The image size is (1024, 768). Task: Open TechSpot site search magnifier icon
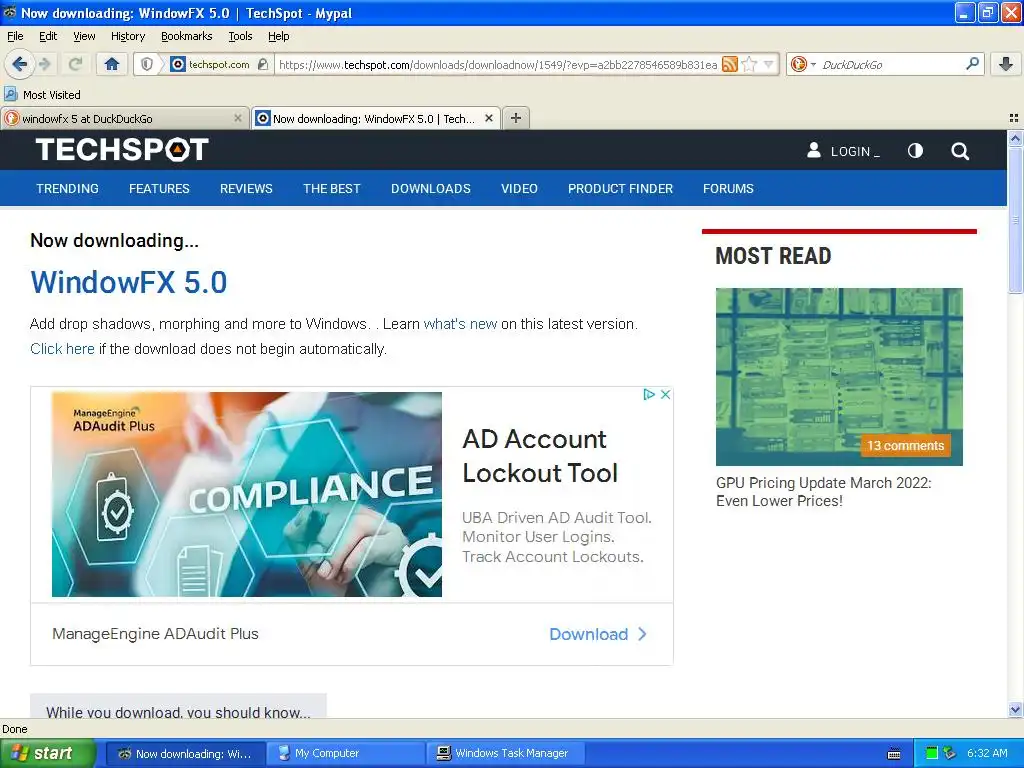(x=959, y=151)
